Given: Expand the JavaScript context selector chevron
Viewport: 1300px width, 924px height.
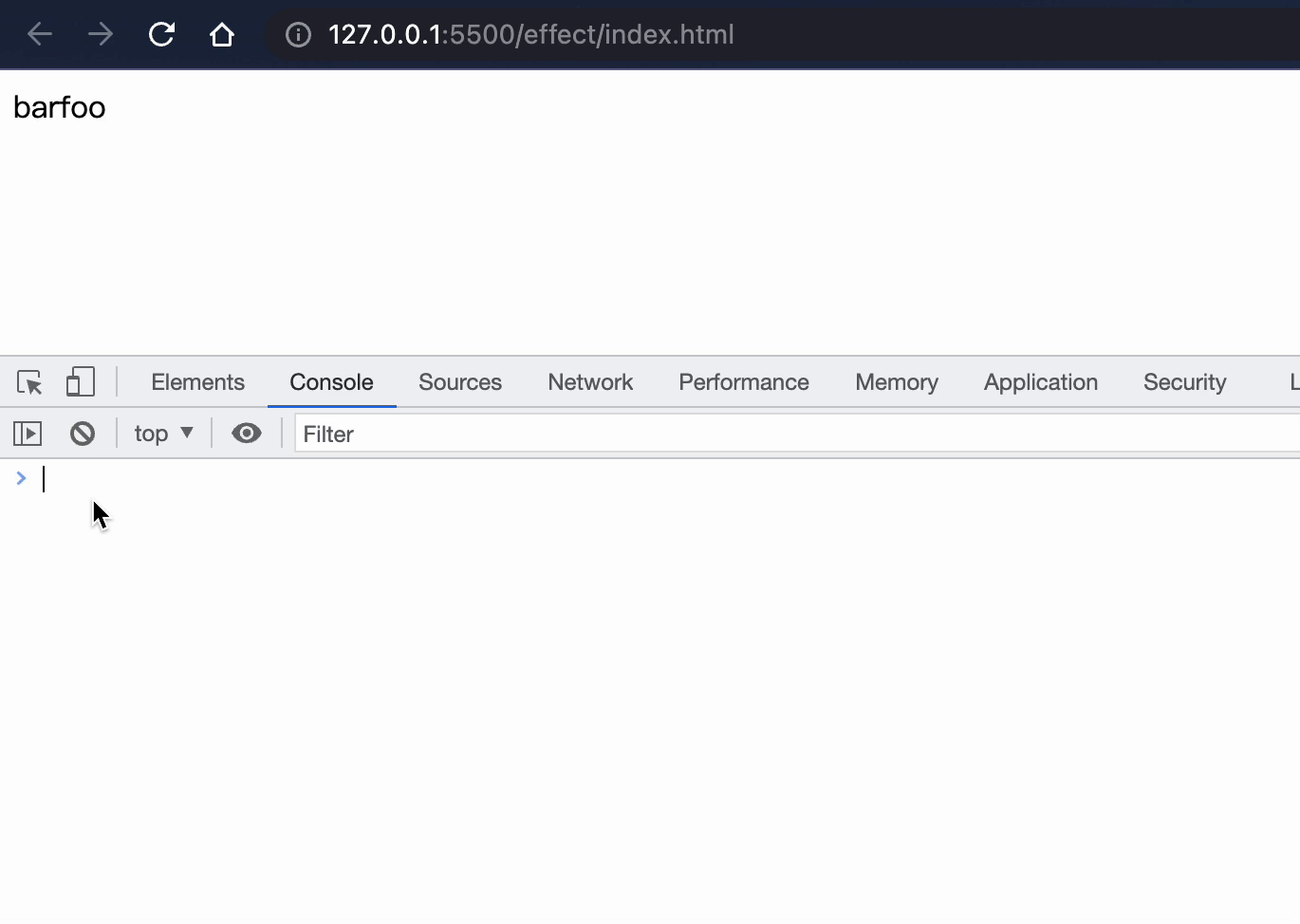Looking at the screenshot, I should (x=186, y=433).
